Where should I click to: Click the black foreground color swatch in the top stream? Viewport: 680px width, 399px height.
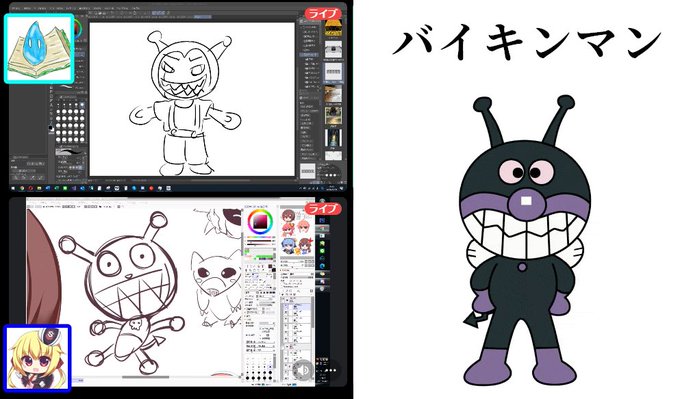point(50,128)
